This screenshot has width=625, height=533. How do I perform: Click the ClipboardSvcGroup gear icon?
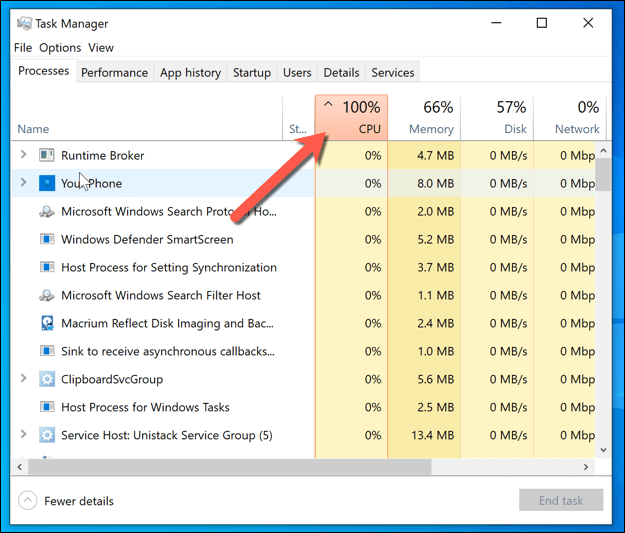tap(47, 379)
